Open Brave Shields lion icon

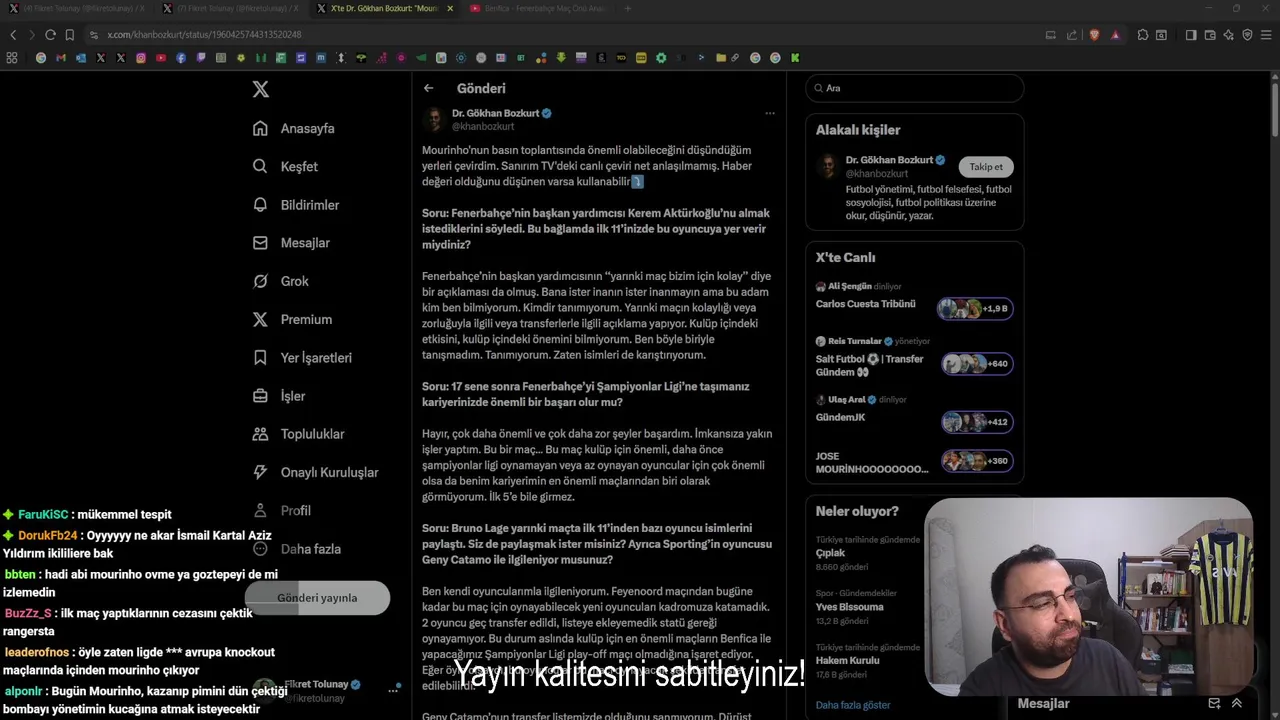pyautogui.click(x=1094, y=35)
